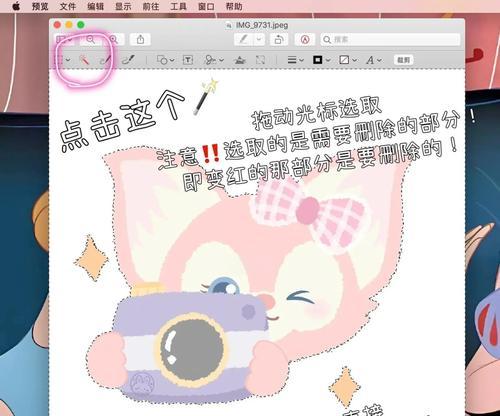Click the zoom in magnifier
Viewport: 500px width, 416px height.
pyautogui.click(x=114, y=40)
